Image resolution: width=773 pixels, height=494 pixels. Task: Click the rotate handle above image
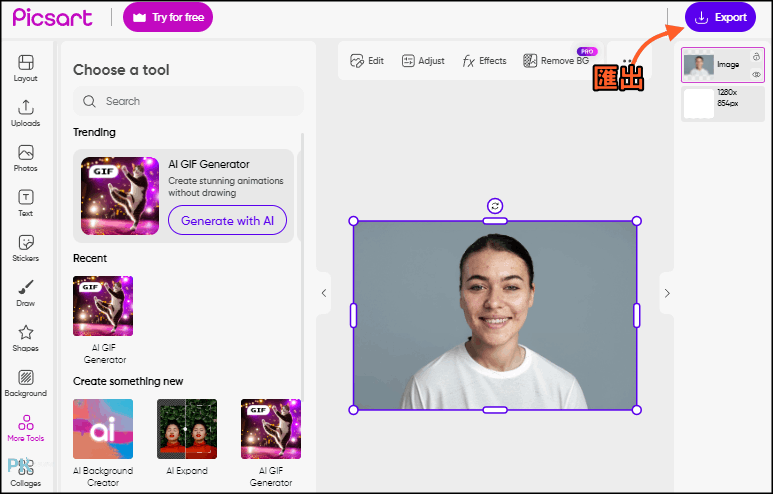[x=495, y=206]
